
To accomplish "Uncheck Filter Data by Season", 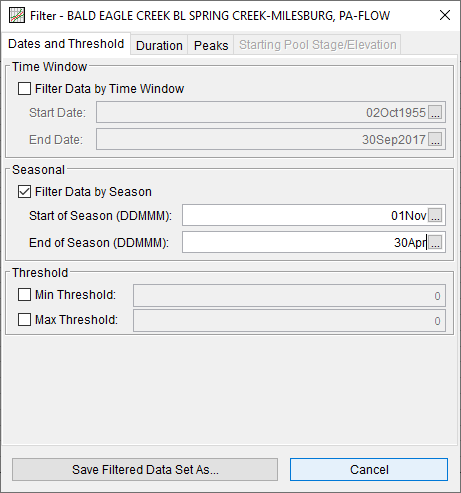I will point(24,192).
